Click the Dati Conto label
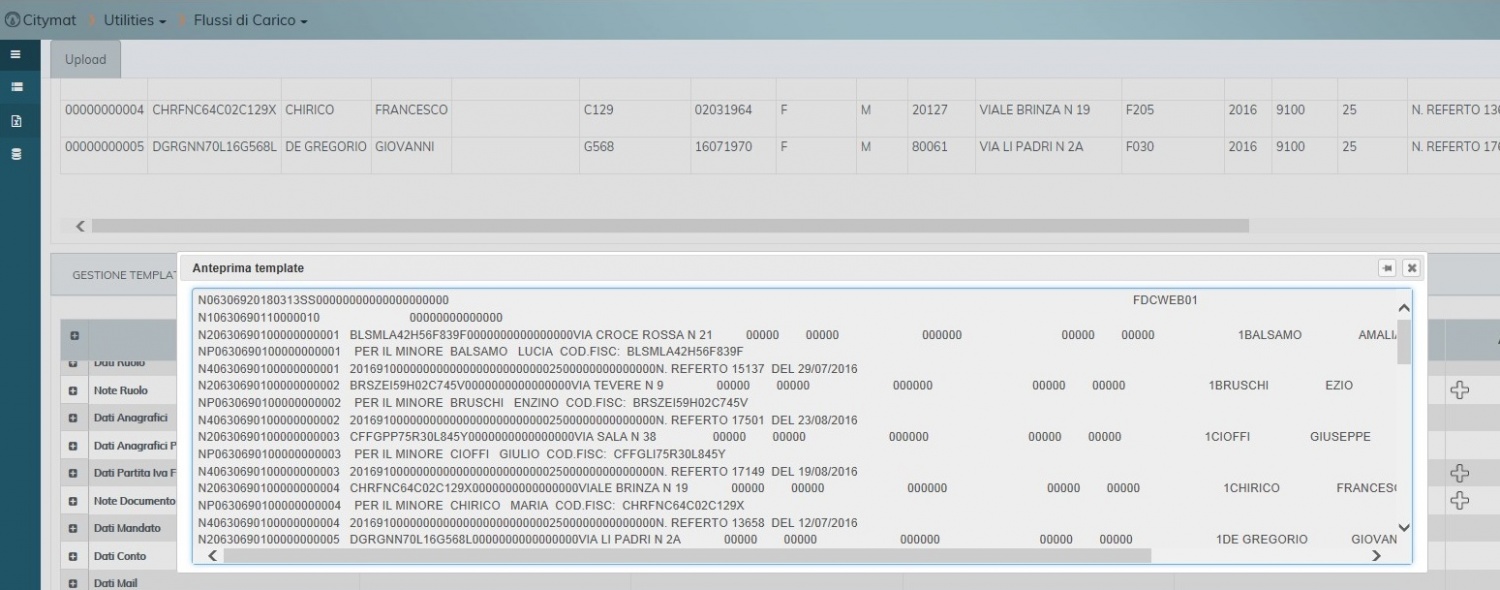This screenshot has width=1500, height=590. tap(120, 556)
